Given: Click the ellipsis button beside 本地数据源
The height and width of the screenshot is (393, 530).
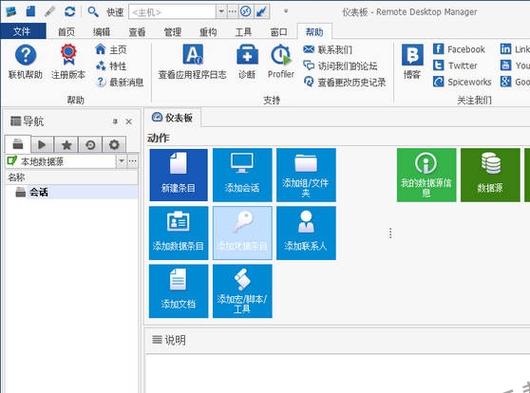Looking at the screenshot, I should [132, 162].
